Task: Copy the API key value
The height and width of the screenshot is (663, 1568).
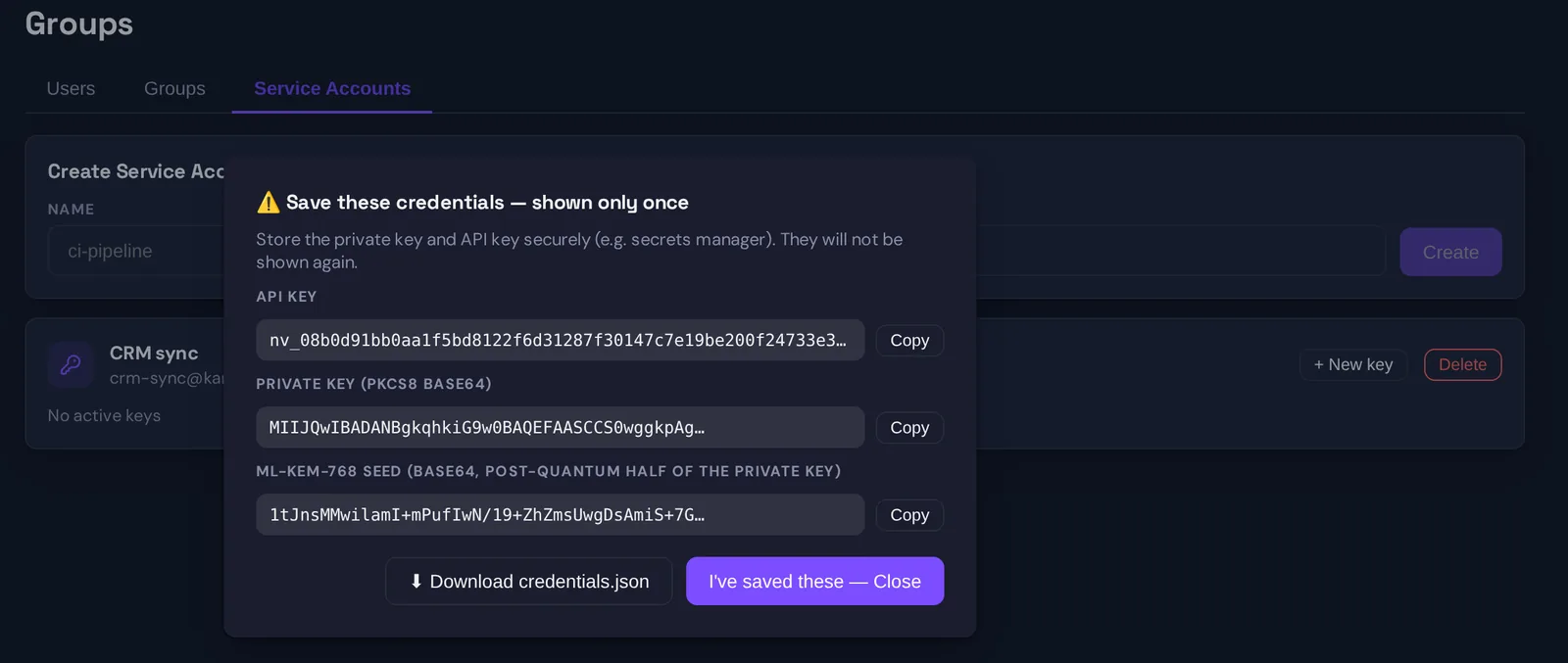Action: (909, 340)
